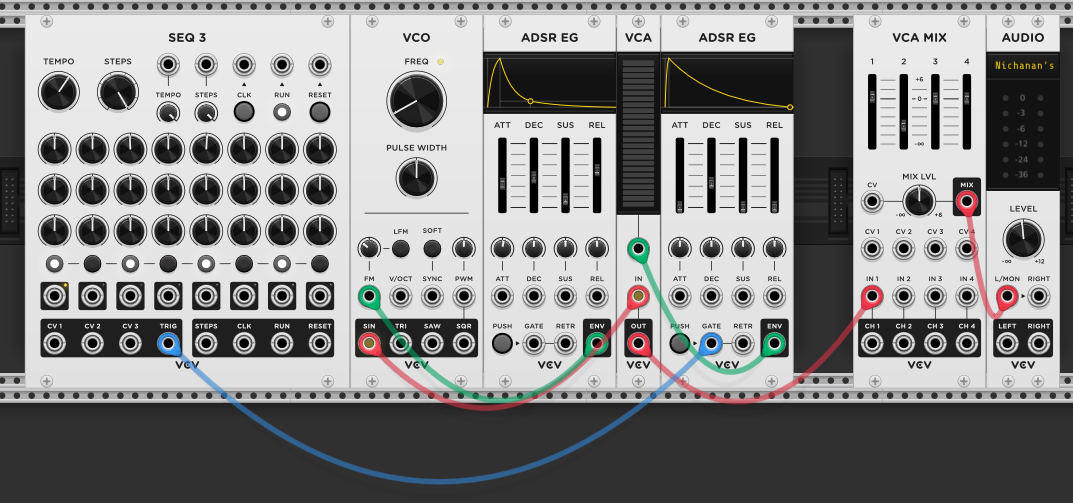Click the envelope graph display on the second ADSR EG
Image resolution: width=1073 pixels, height=503 pixels.
(727, 83)
